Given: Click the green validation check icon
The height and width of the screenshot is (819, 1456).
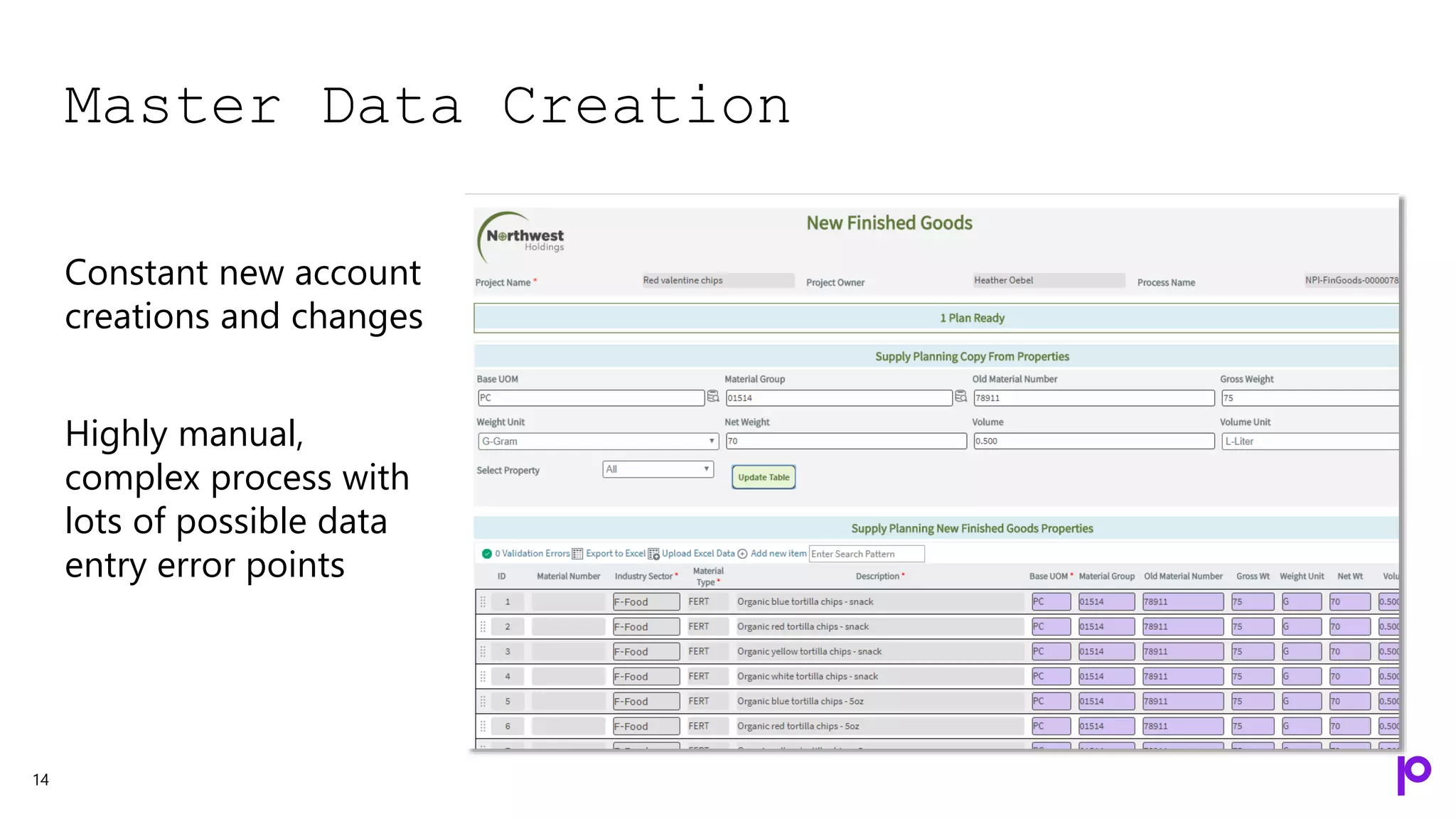Looking at the screenshot, I should coord(487,554).
